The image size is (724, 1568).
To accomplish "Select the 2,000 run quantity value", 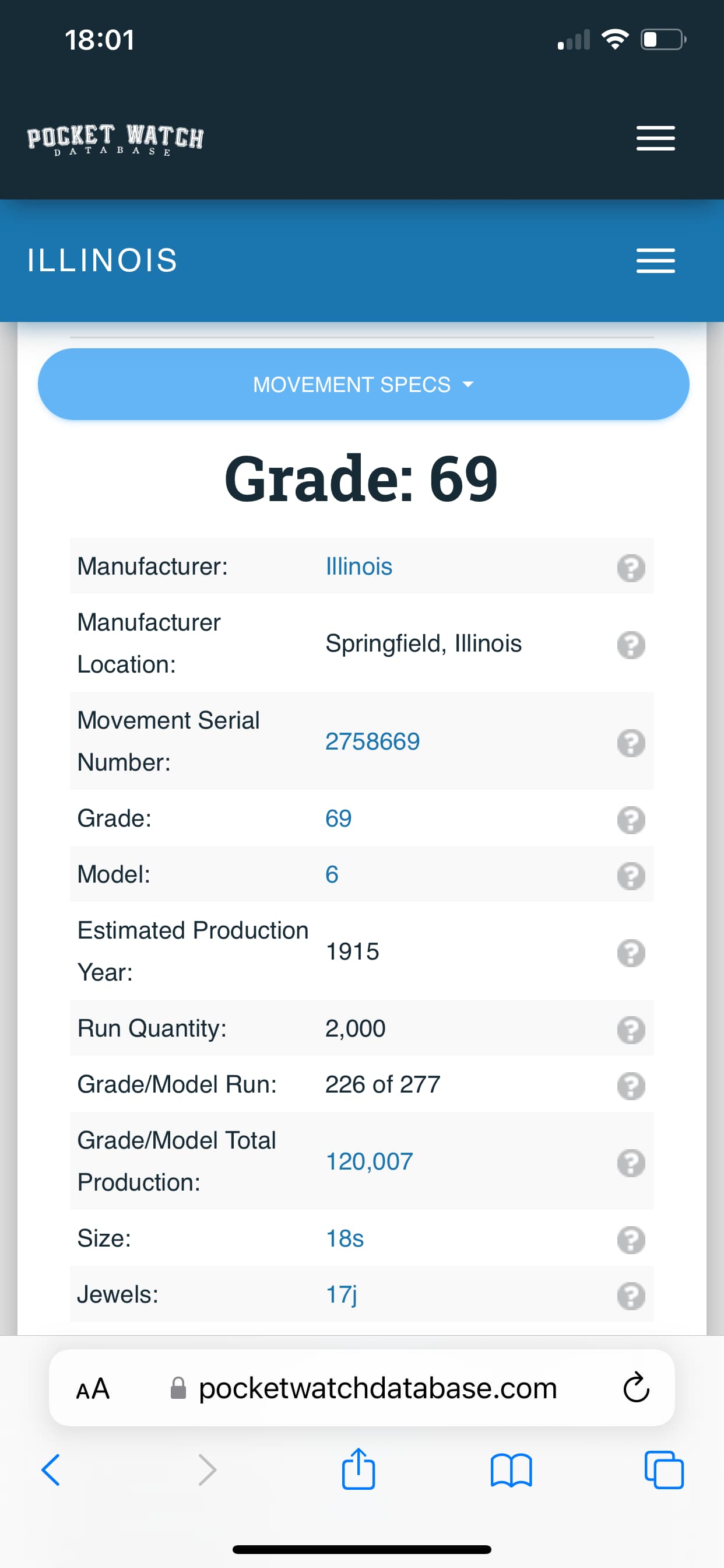I will pyautogui.click(x=356, y=1028).
